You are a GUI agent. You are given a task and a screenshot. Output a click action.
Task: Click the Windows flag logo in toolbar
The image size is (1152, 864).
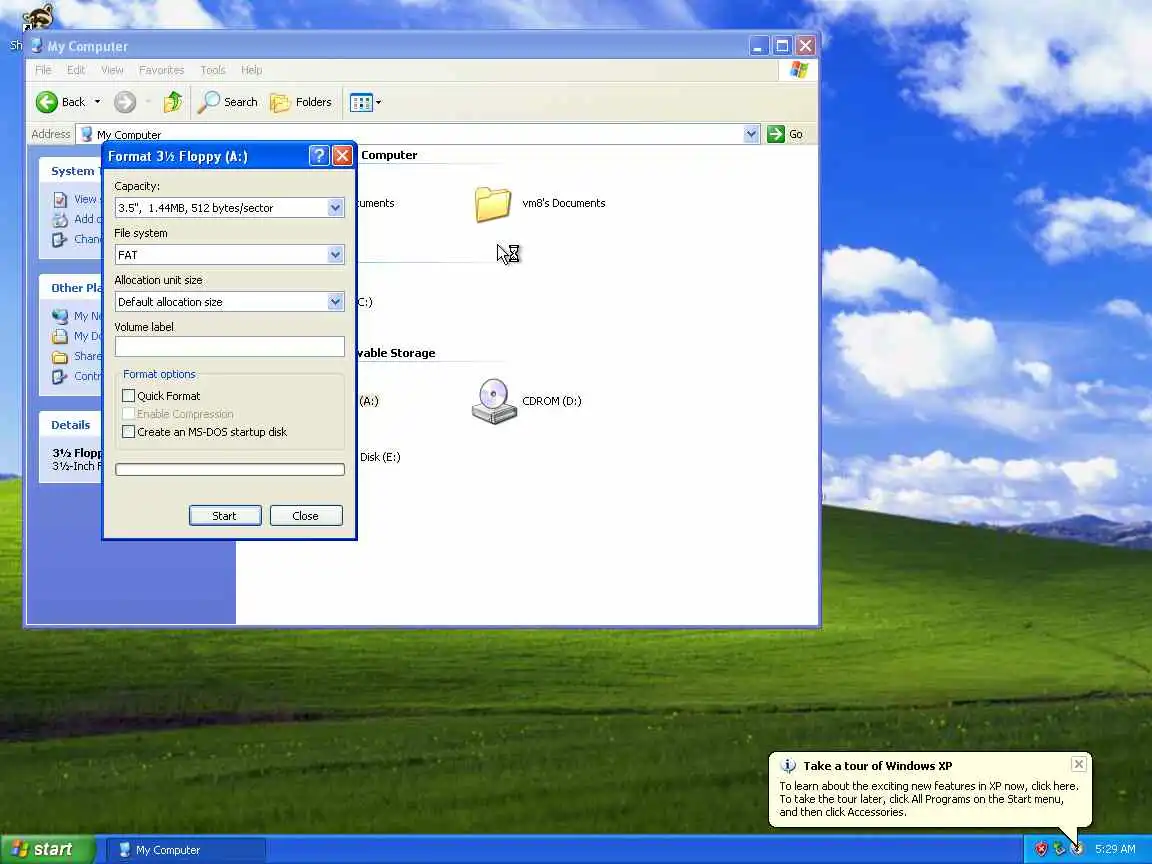pos(799,70)
